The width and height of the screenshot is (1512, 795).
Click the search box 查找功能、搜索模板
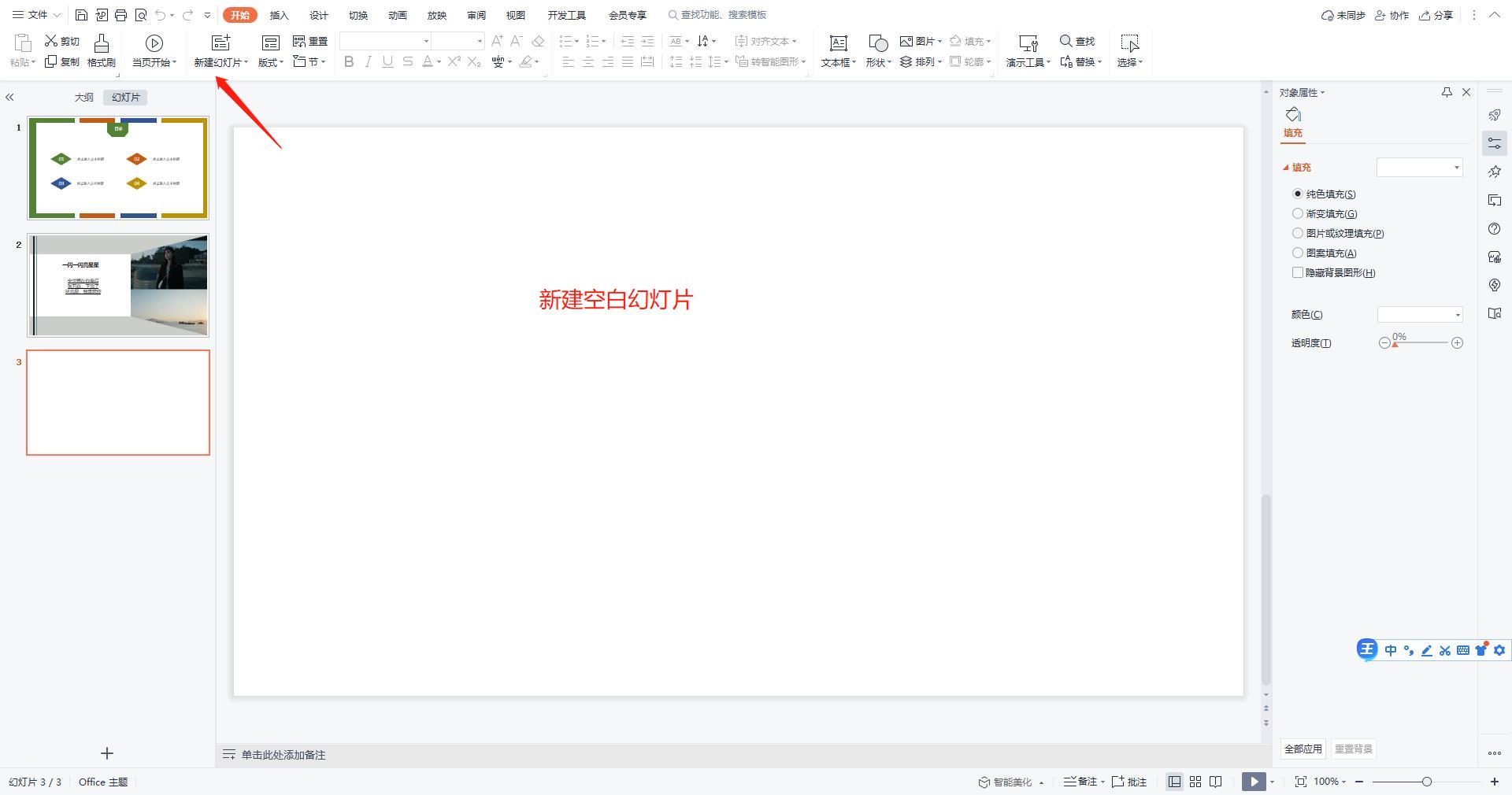(717, 15)
